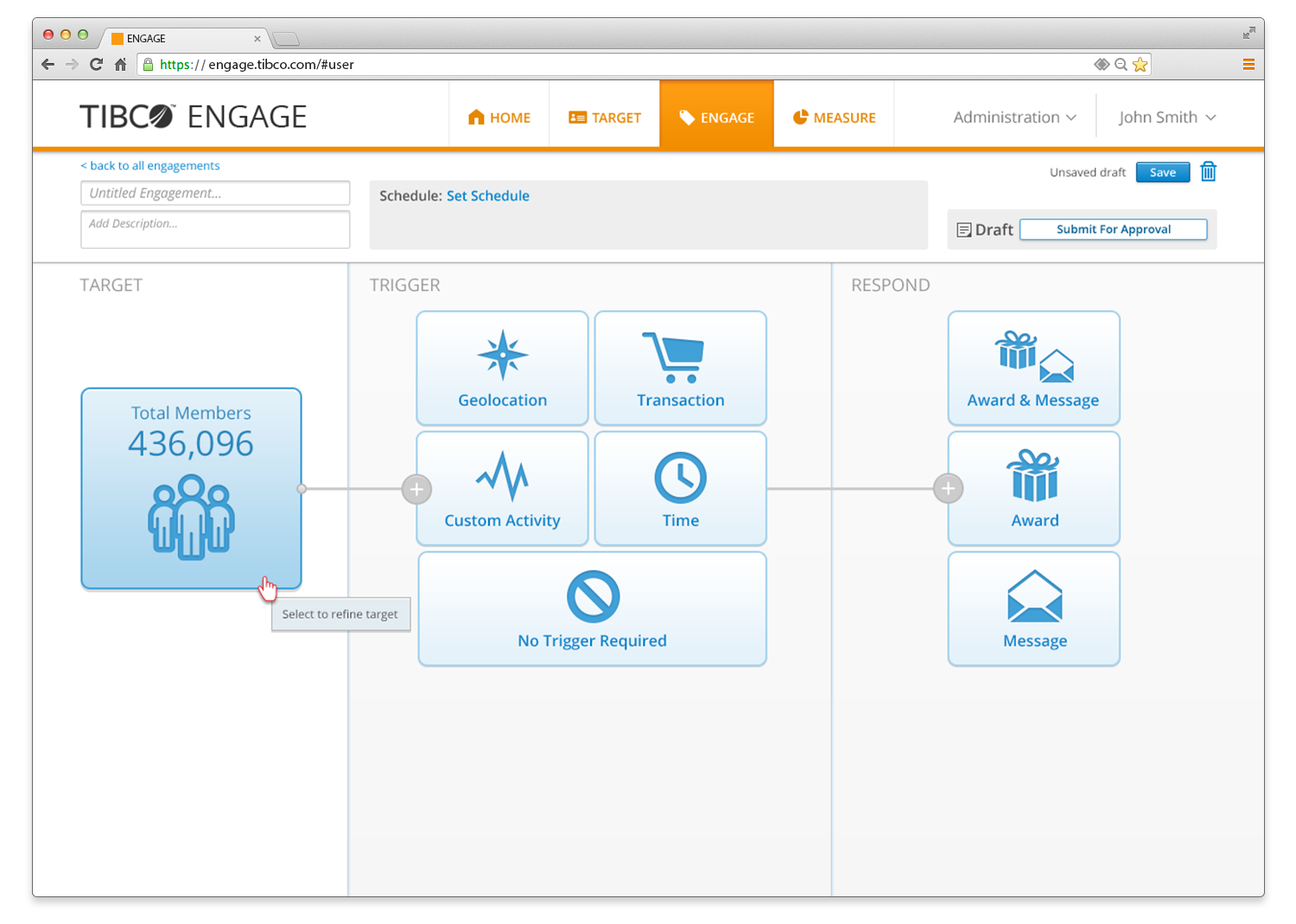Image resolution: width=1296 pixels, height=924 pixels.
Task: Choose the Custom Activity trigger
Action: [x=502, y=489]
